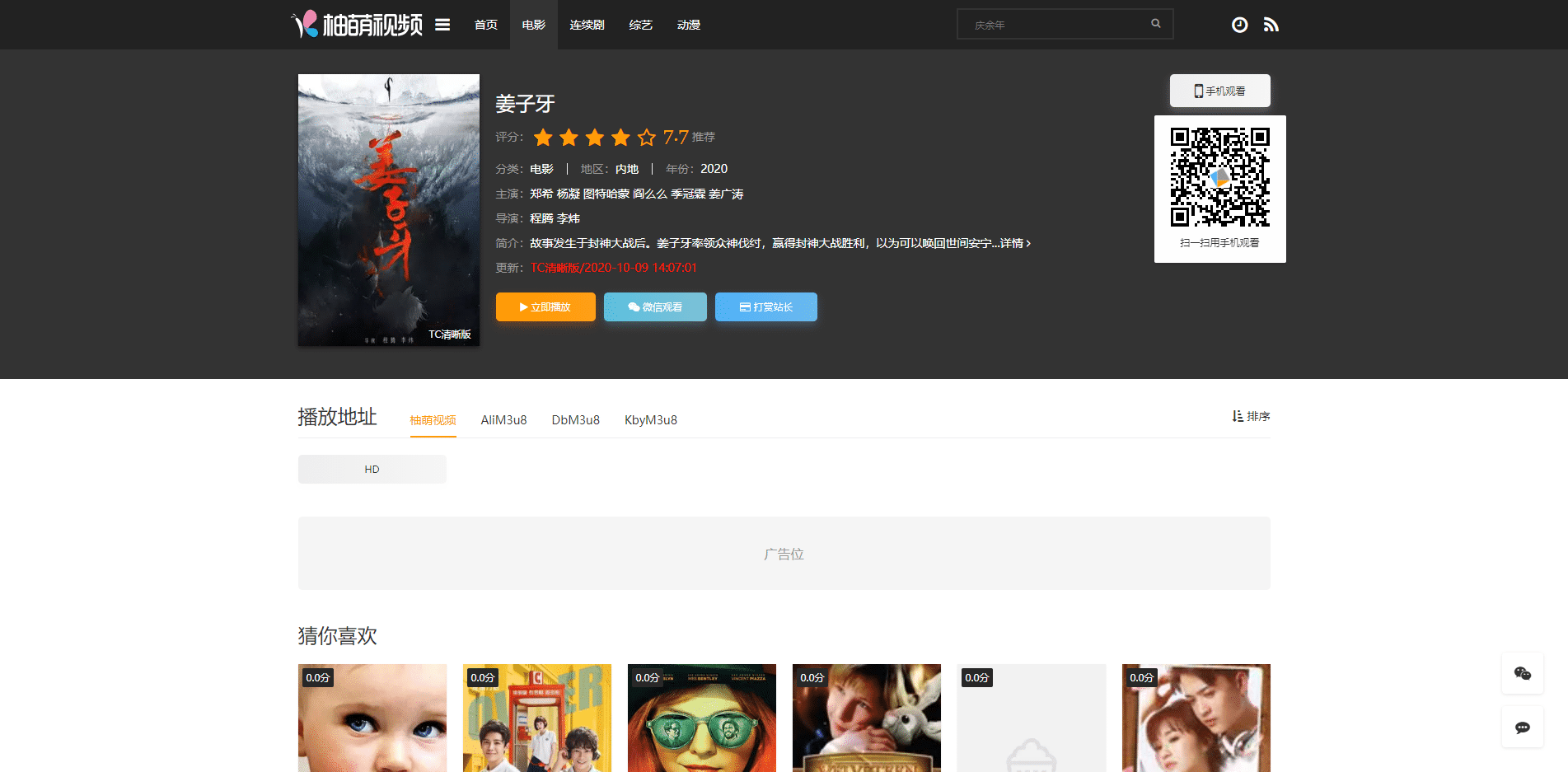Screen dimensions: 1568x772
Task: Click the 柚萌视频 site logo
Action: [x=357, y=25]
